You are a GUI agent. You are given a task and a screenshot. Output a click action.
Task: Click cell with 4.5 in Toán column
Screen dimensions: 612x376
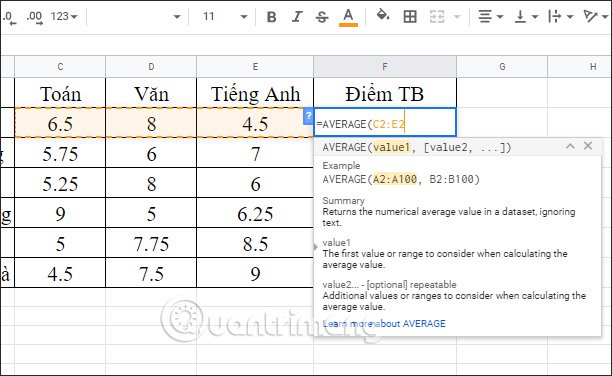coord(60,273)
